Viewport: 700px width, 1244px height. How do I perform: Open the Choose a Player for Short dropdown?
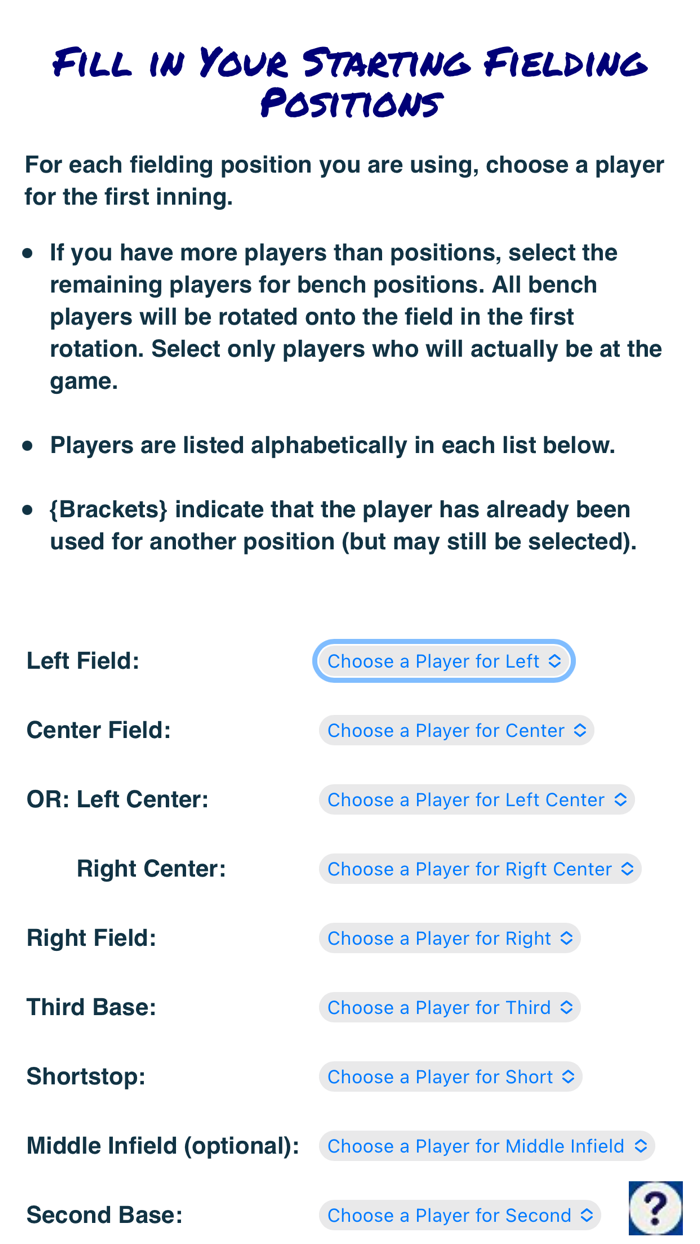point(450,1076)
